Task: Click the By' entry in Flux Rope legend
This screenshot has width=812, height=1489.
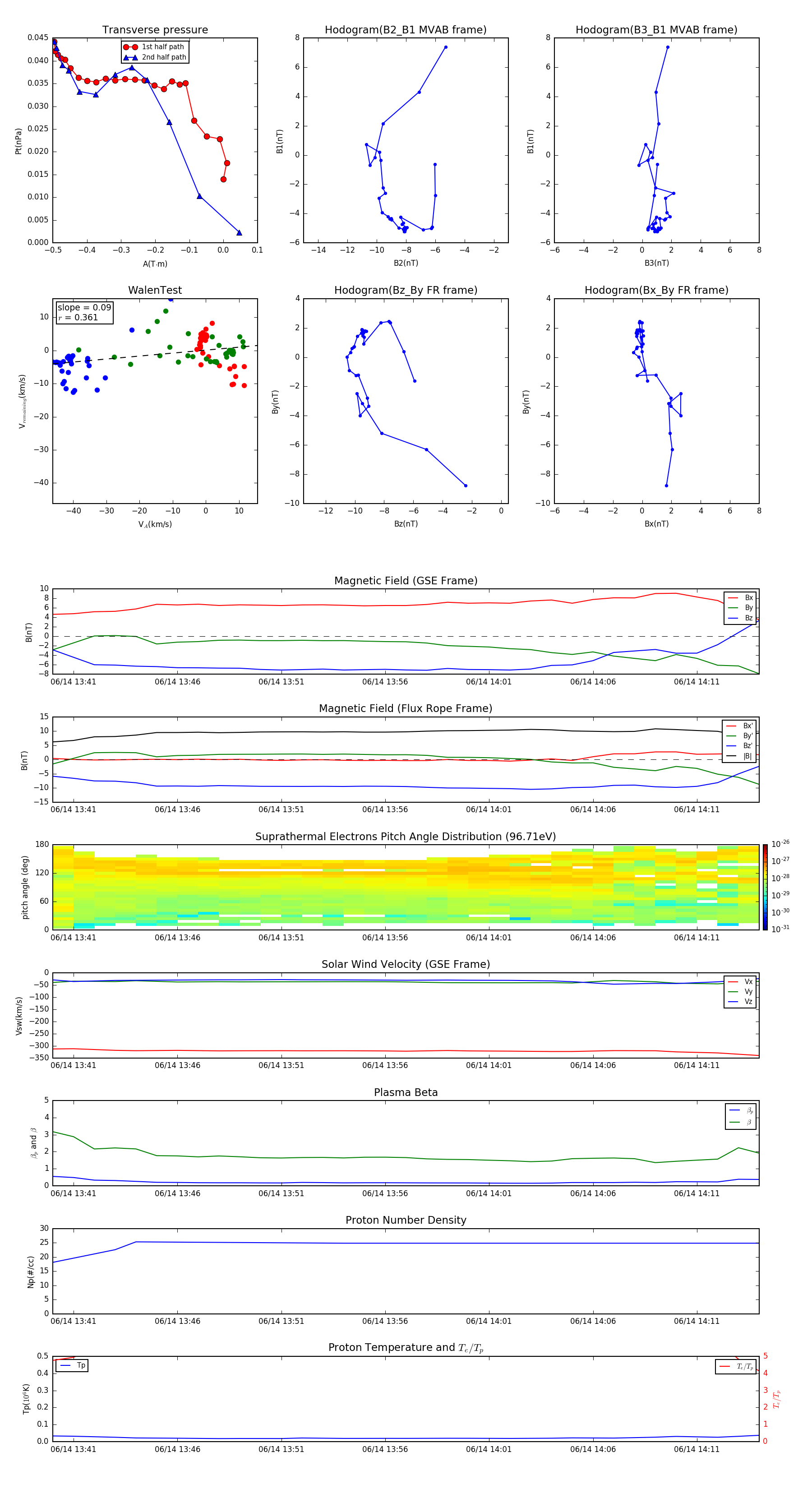Action: coord(739,736)
